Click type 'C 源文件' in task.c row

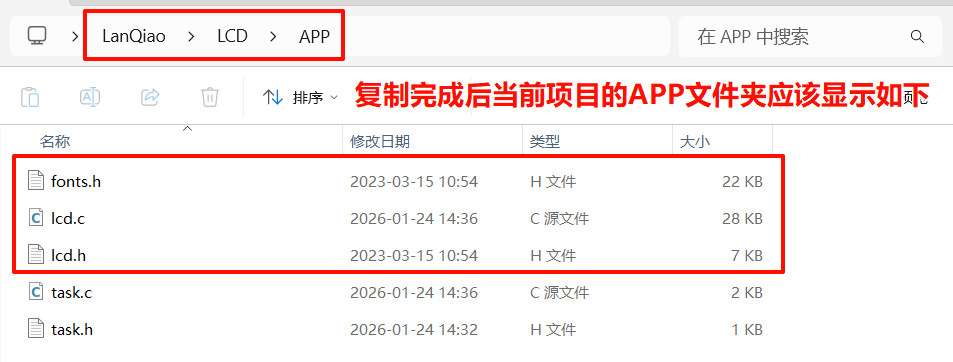coord(560,293)
